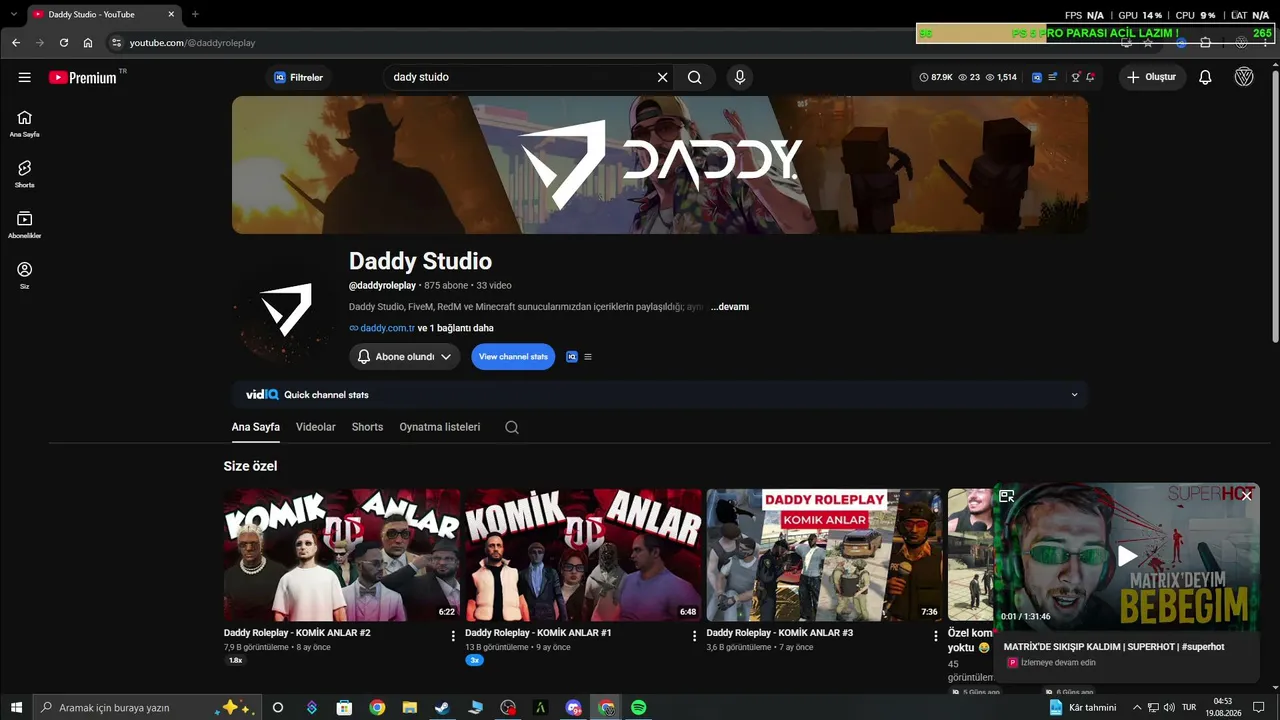Open the account avatar menu
The image size is (1280, 720).
(x=1244, y=77)
